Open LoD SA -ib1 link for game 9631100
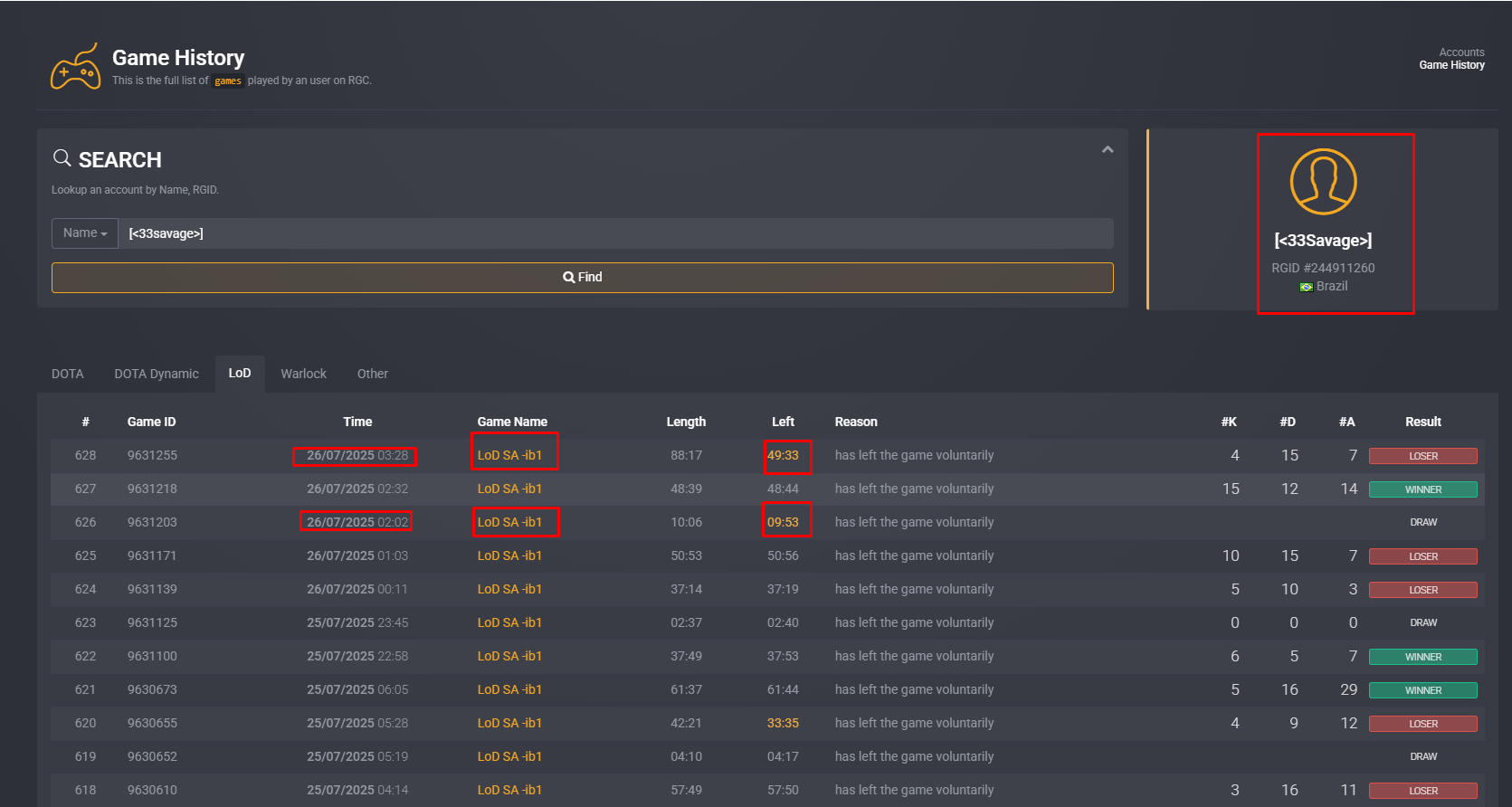Screen dimensions: 1512x807 pyautogui.click(x=509, y=656)
